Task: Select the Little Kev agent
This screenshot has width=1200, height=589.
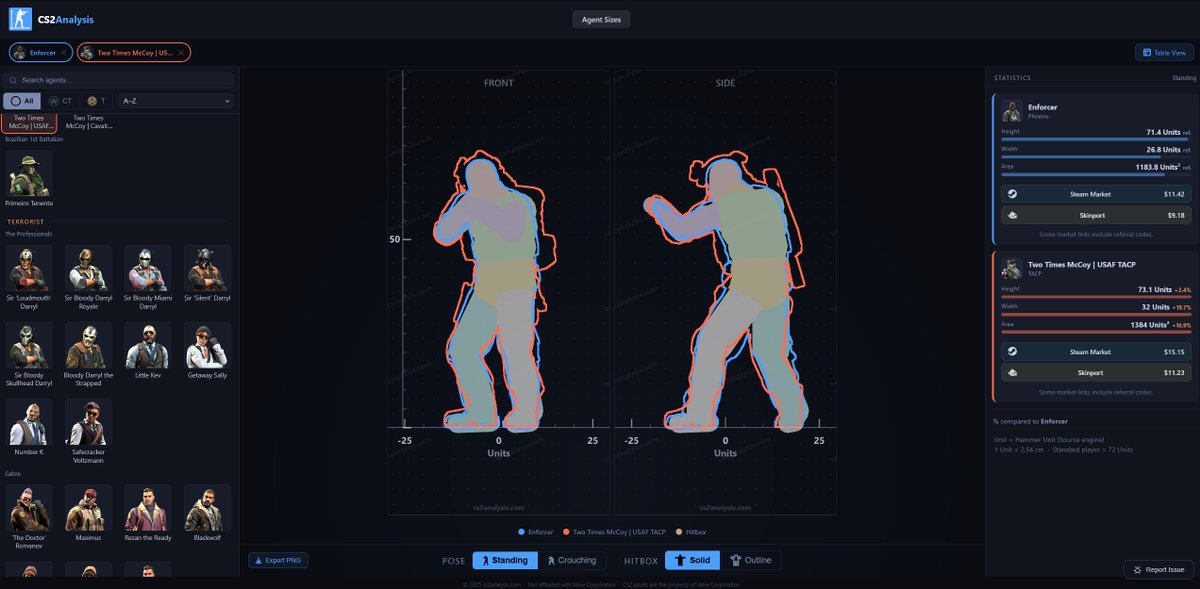Action: (x=147, y=350)
